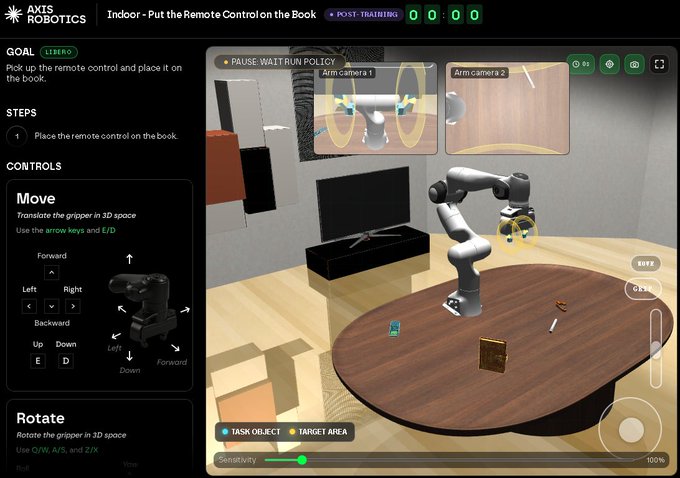Viewport: 680px width, 478px height.
Task: Click the Backward down-arrow key button
Action: [52, 306]
